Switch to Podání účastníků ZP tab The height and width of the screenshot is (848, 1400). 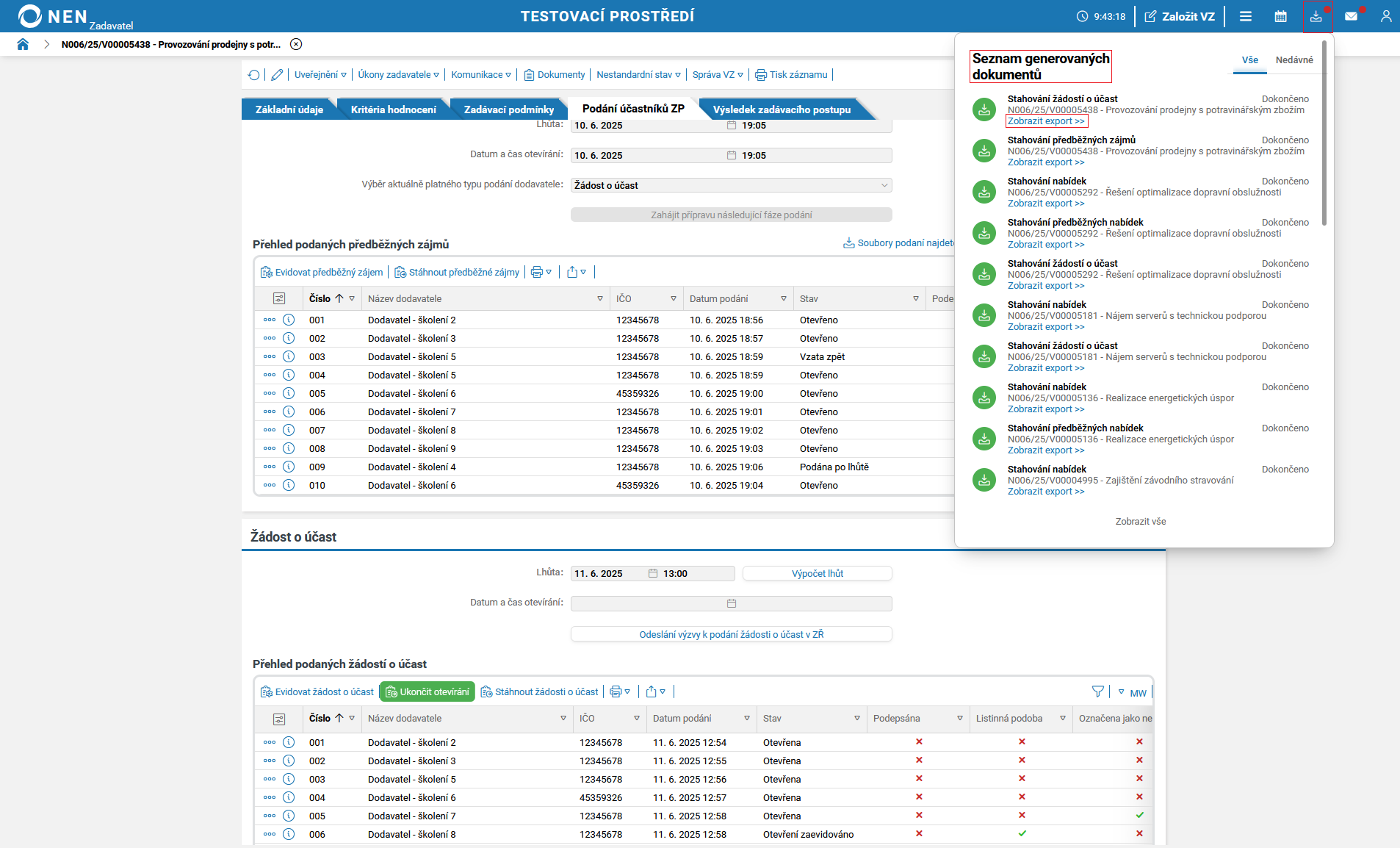tap(633, 109)
